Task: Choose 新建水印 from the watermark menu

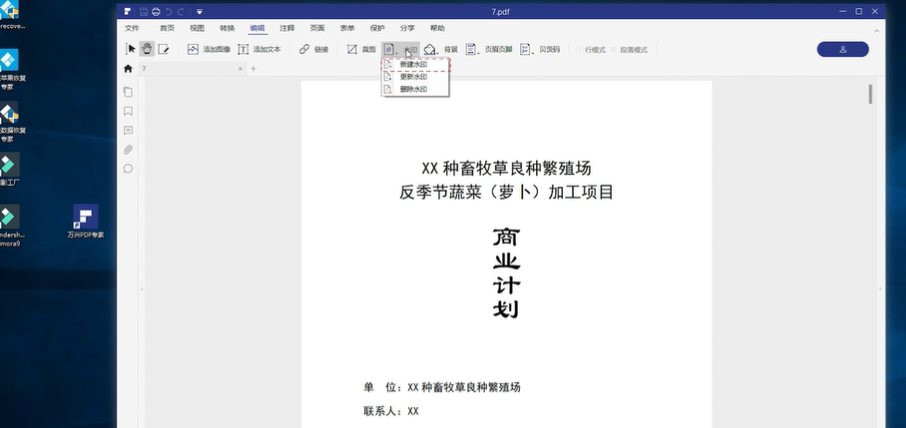Action: [x=414, y=64]
